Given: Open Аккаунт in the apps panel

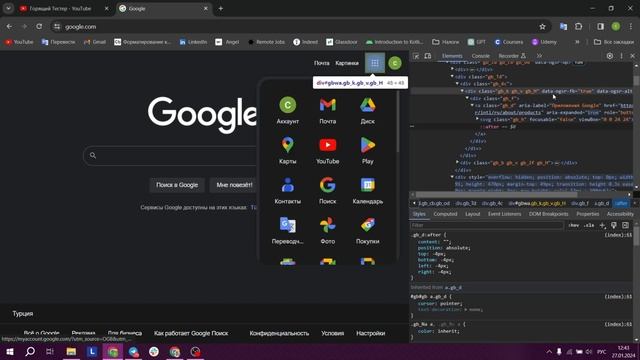Looking at the screenshot, I should pos(288,110).
